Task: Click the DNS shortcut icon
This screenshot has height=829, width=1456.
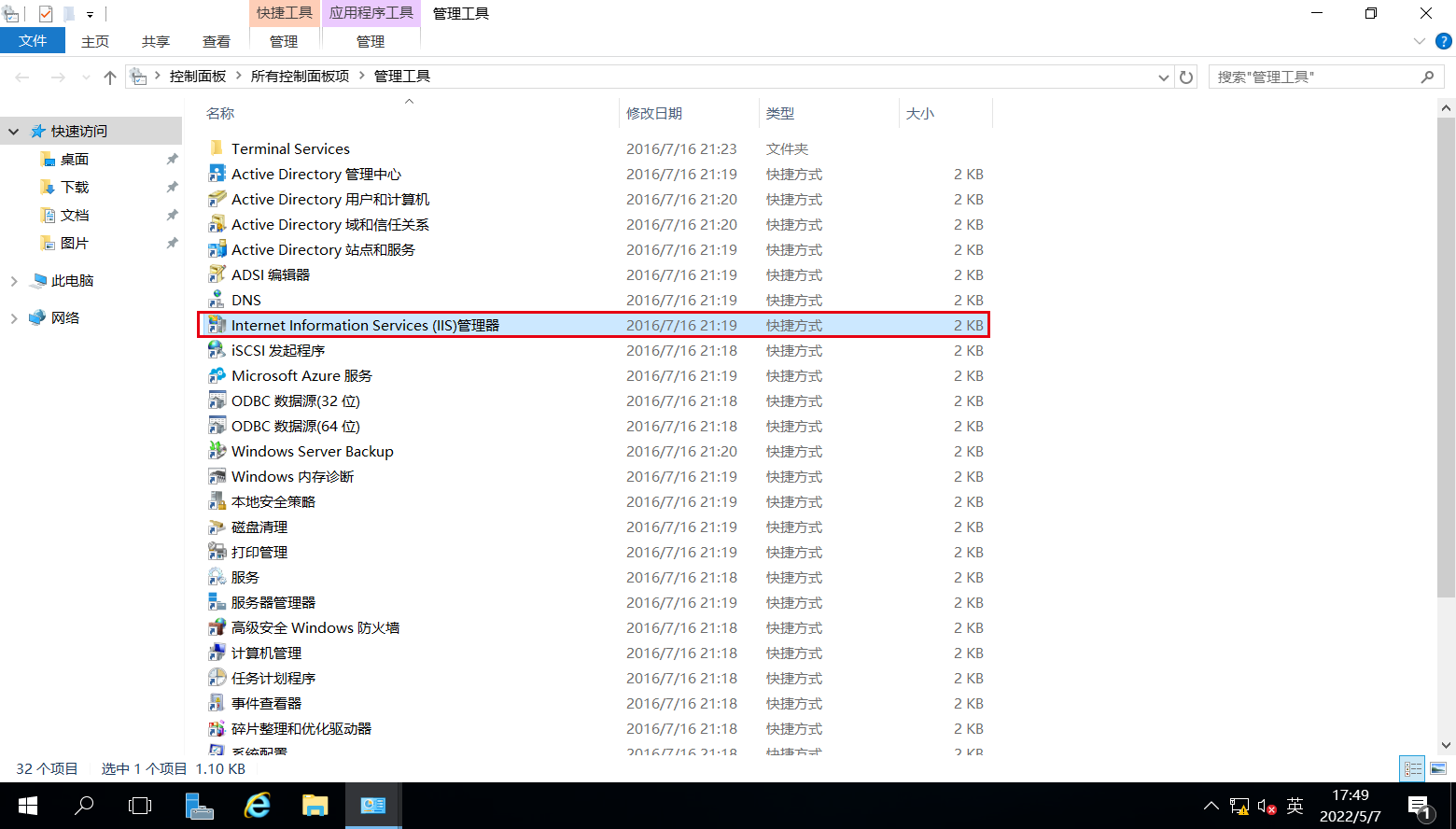Action: [x=217, y=300]
